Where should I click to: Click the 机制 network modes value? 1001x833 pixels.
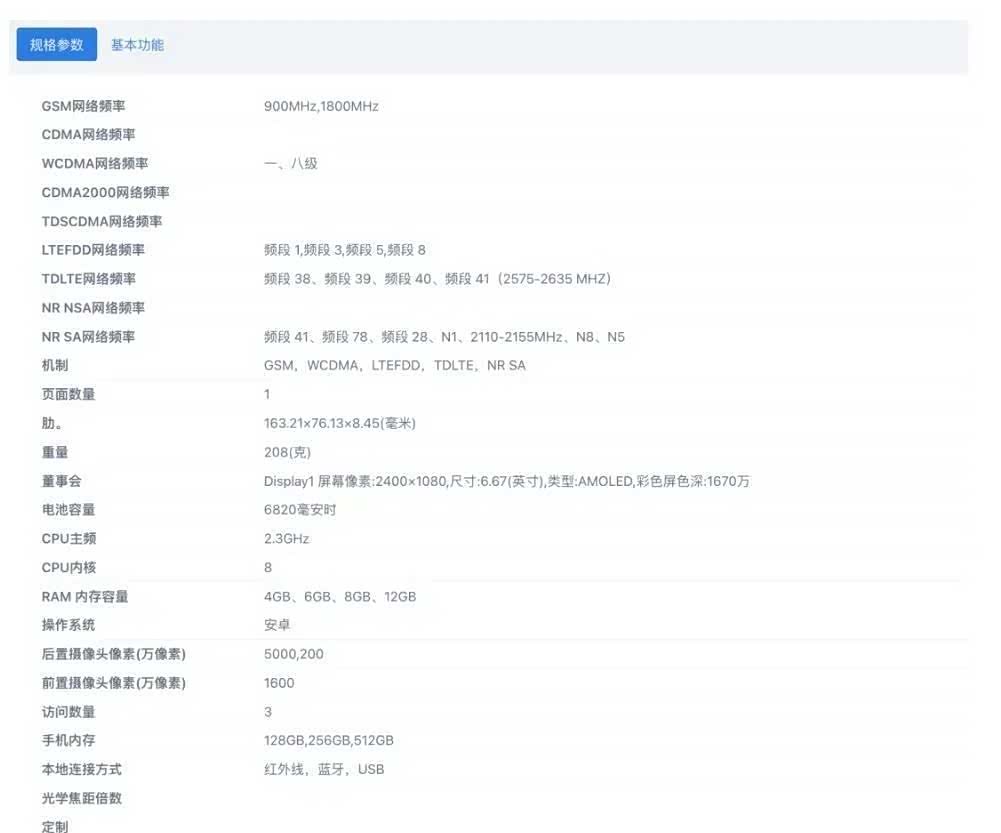point(394,366)
